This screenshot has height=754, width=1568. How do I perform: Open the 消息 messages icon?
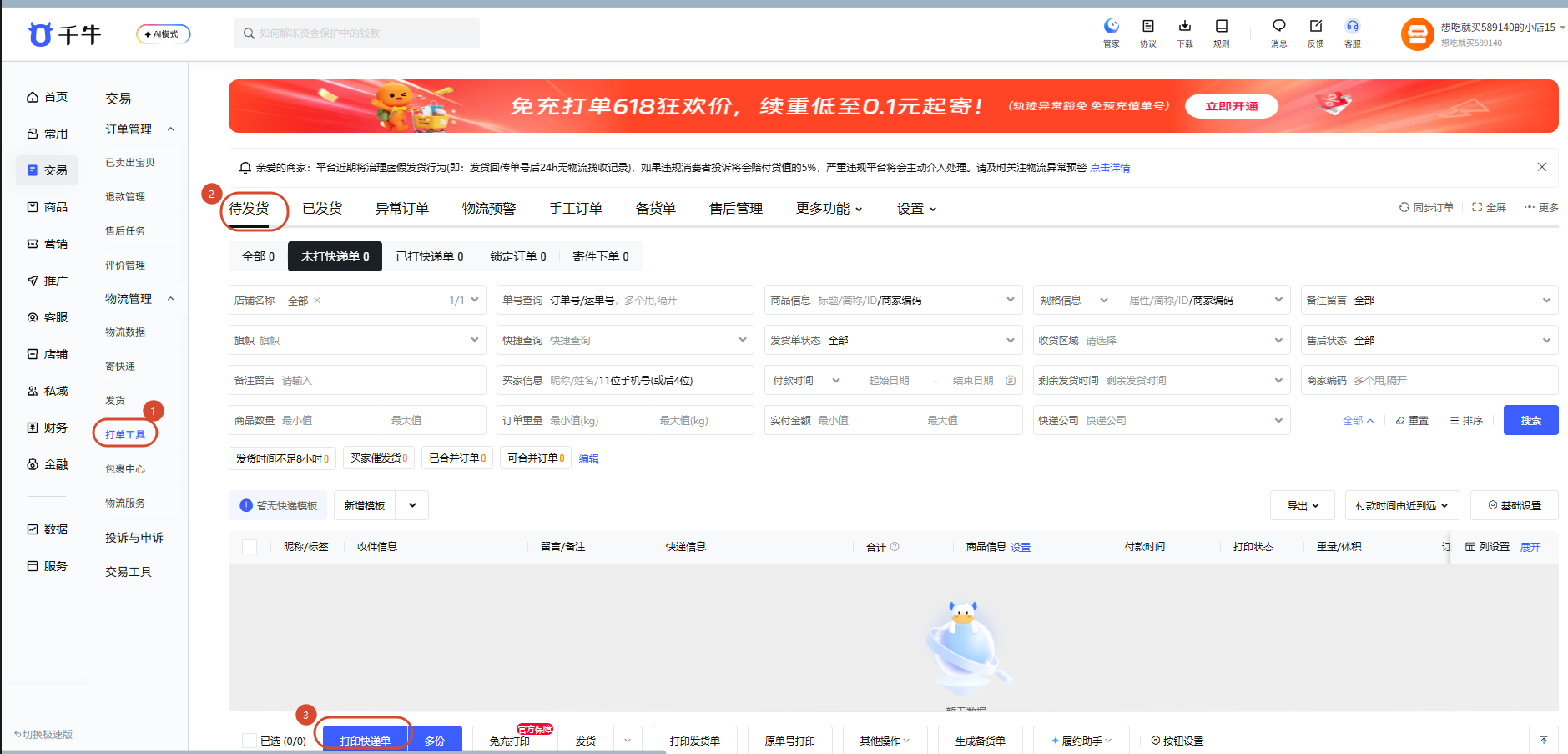pyautogui.click(x=1278, y=26)
